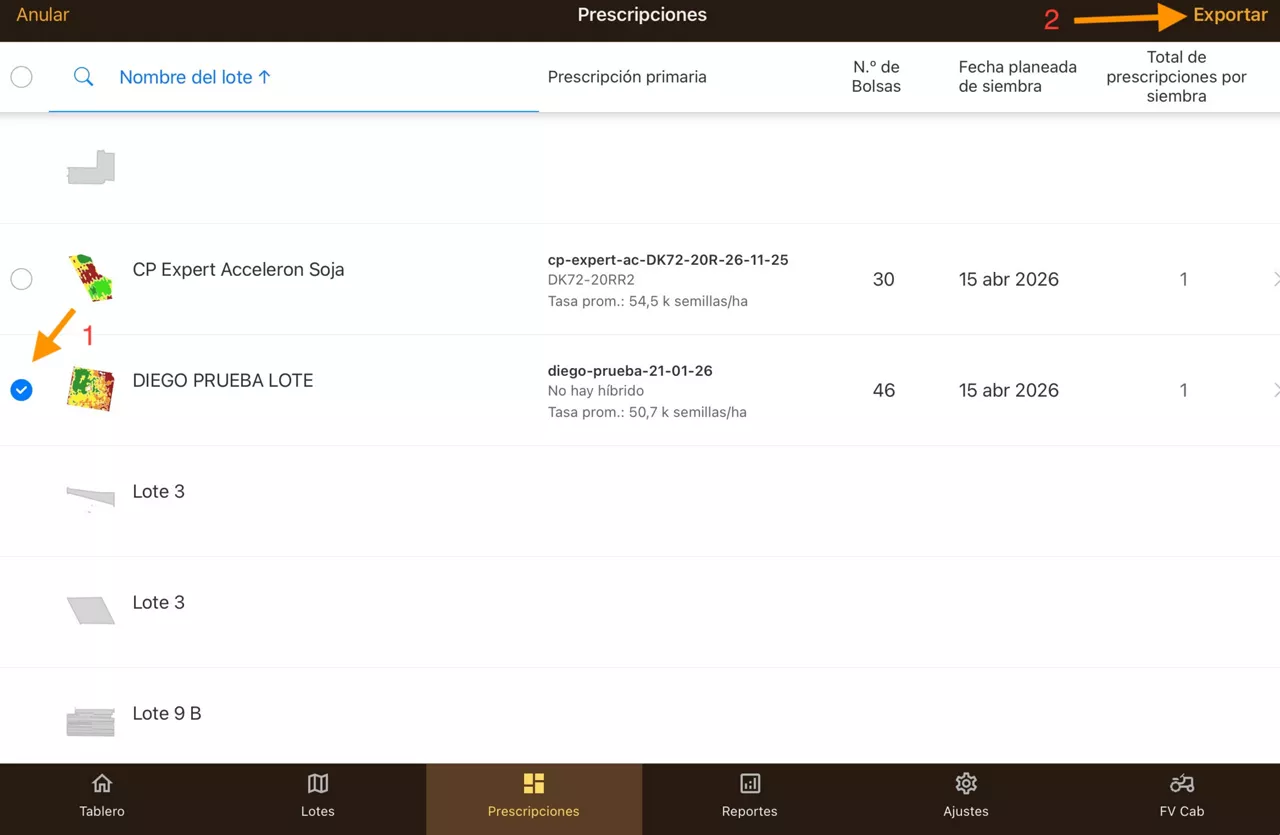This screenshot has height=835, width=1280.
Task: Click the Prescripciones grid icon in bottom bar
Action: pos(534,783)
